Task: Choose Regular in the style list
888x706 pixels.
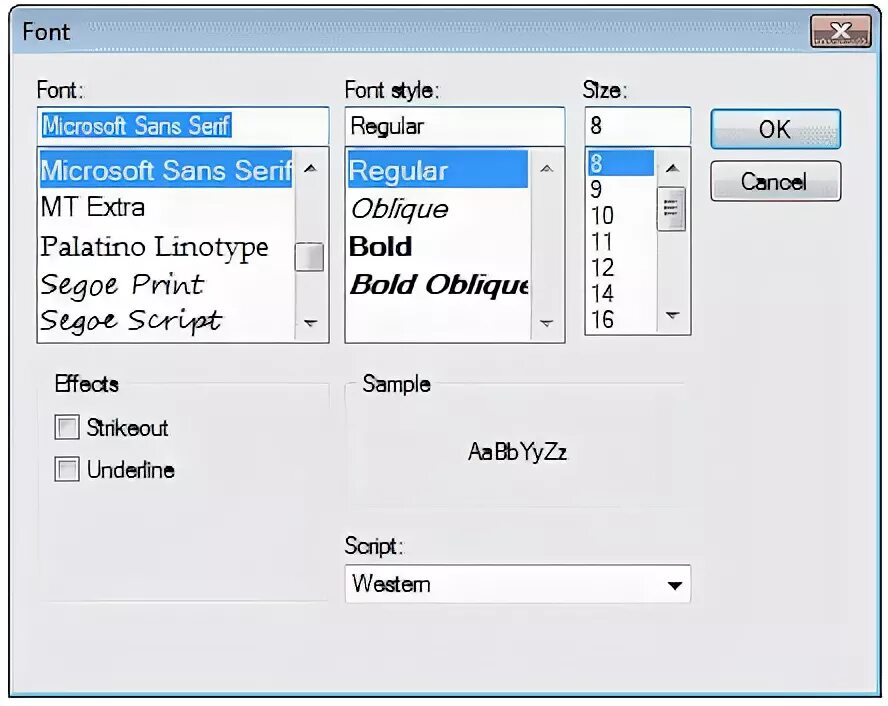Action: [438, 169]
